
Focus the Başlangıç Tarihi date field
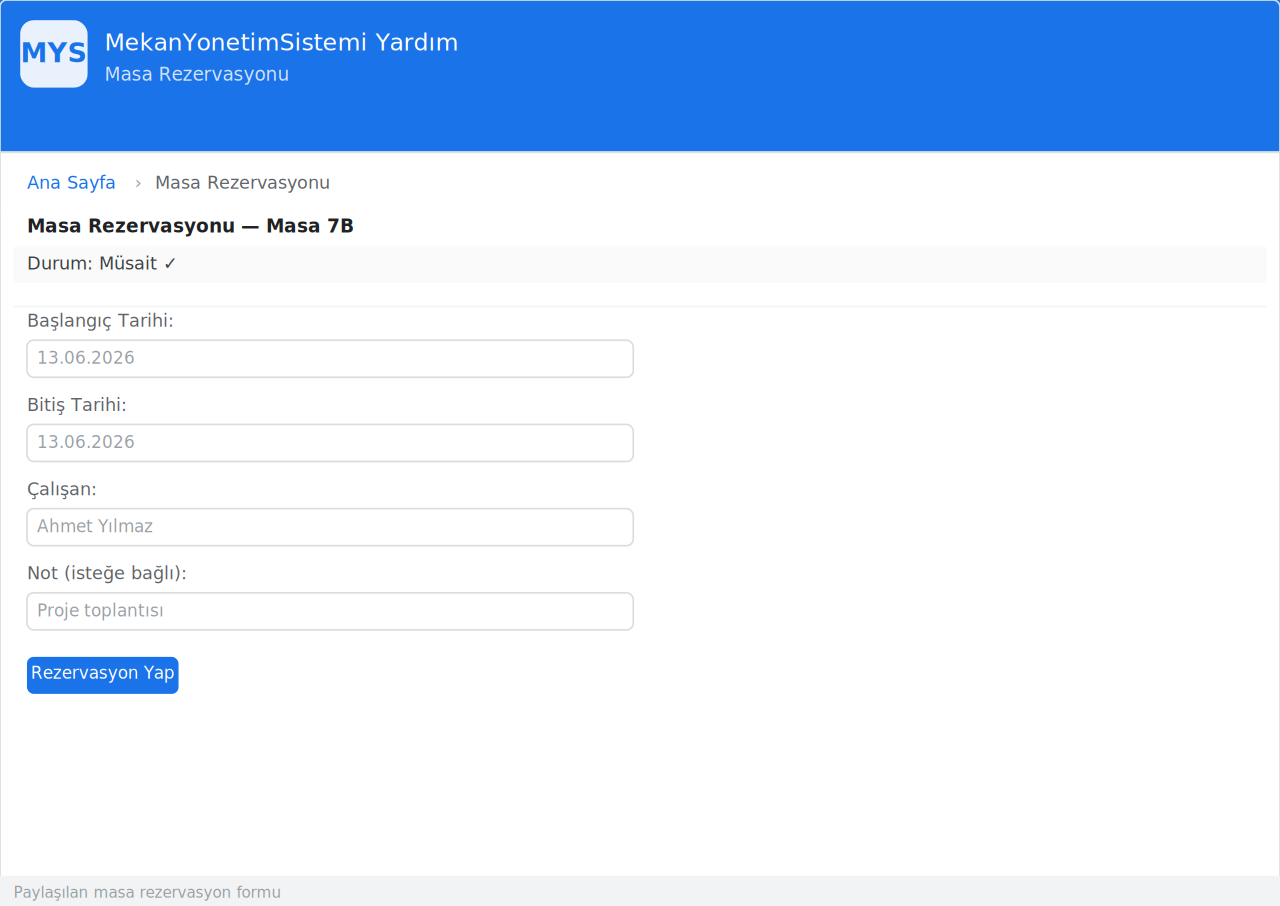tap(330, 359)
